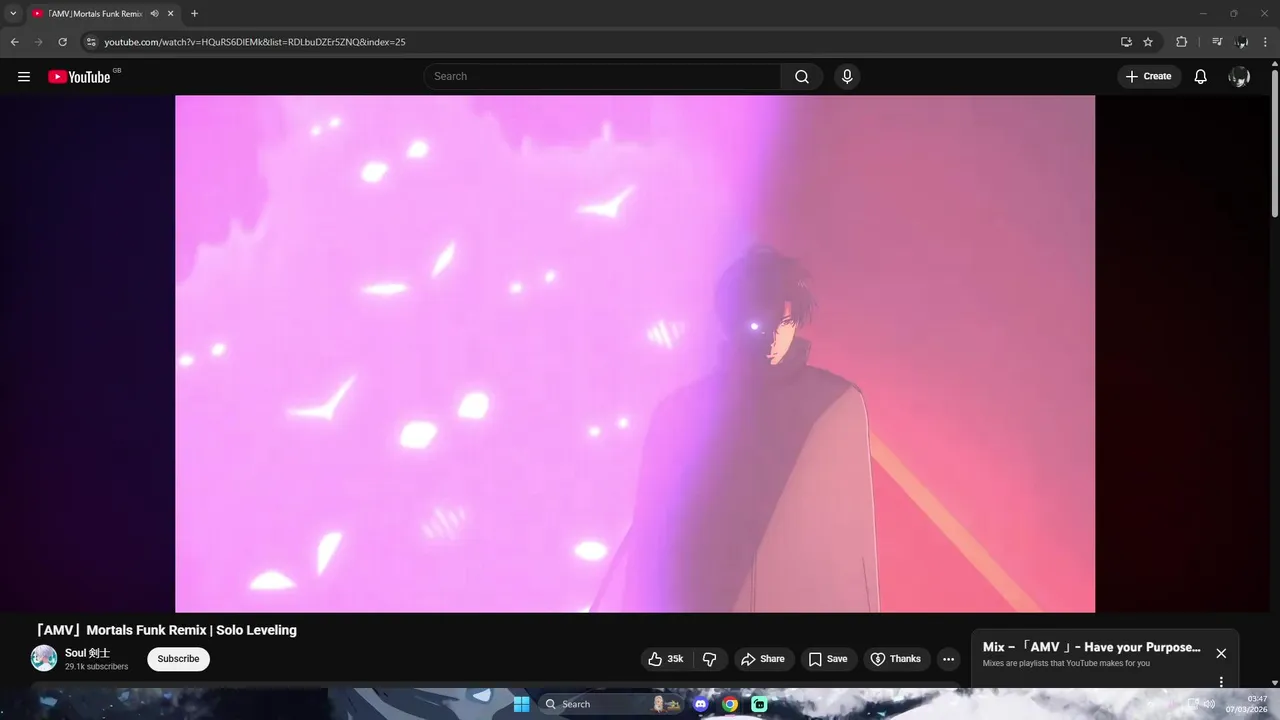Subscribe to the Soul channel
Image resolution: width=1280 pixels, height=720 pixels.
coord(178,659)
